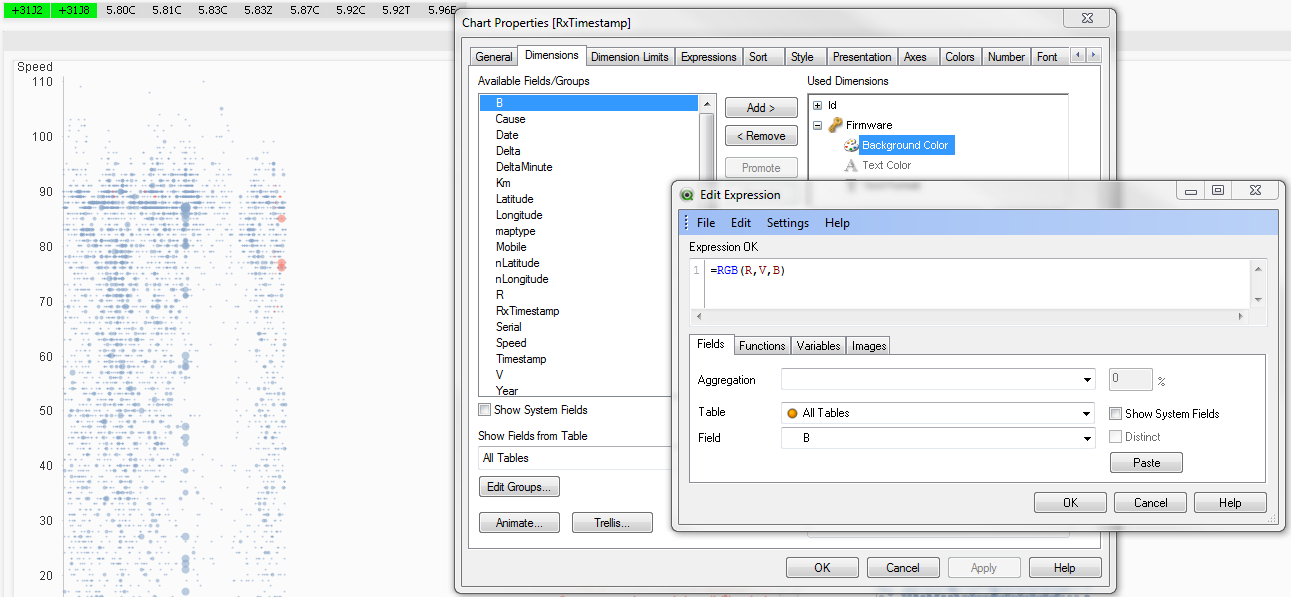Enable Show System Fields under Available Fields

pos(485,409)
